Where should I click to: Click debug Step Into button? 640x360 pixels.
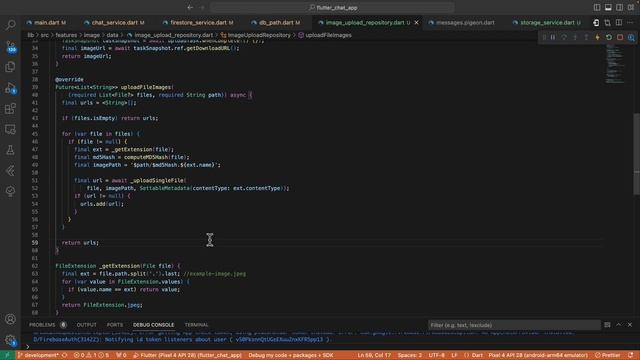(575, 37)
